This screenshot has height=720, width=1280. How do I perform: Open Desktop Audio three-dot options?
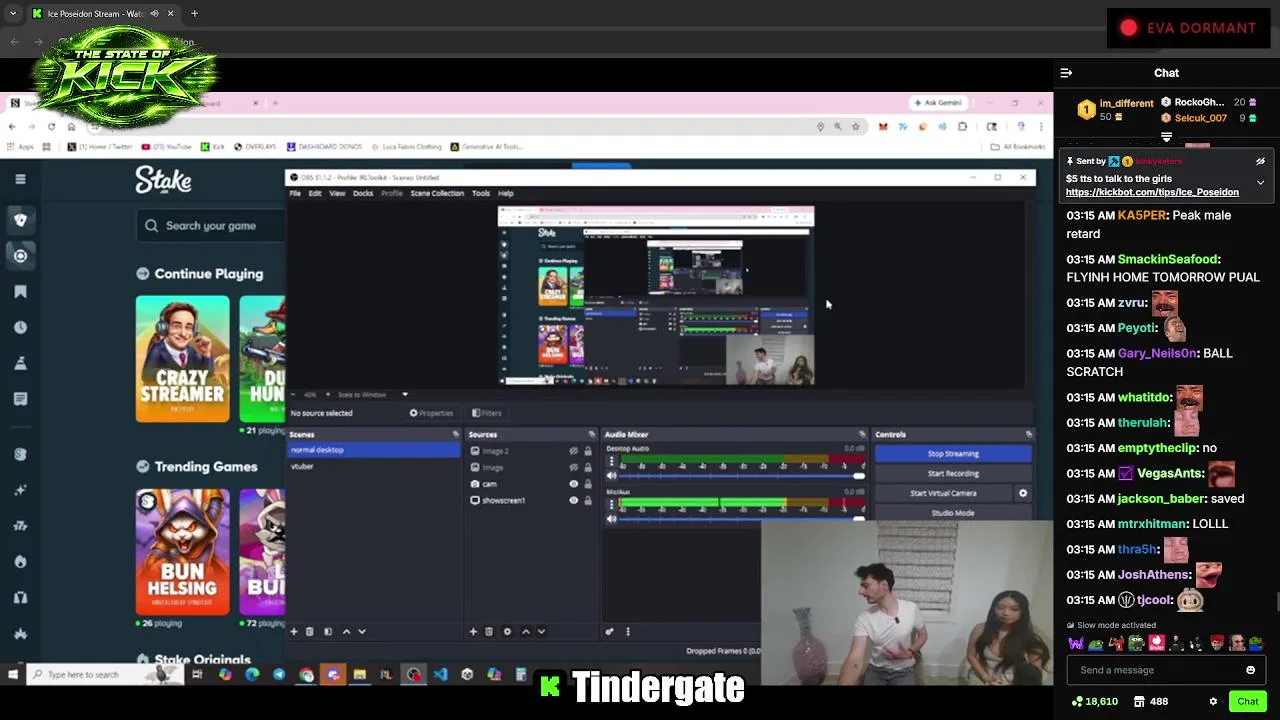click(611, 462)
